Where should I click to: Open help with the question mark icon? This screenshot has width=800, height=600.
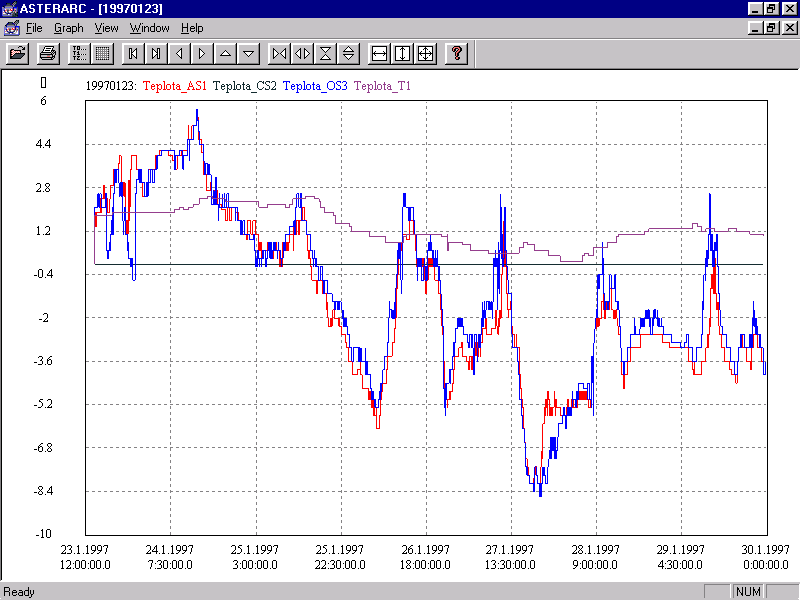(x=456, y=53)
